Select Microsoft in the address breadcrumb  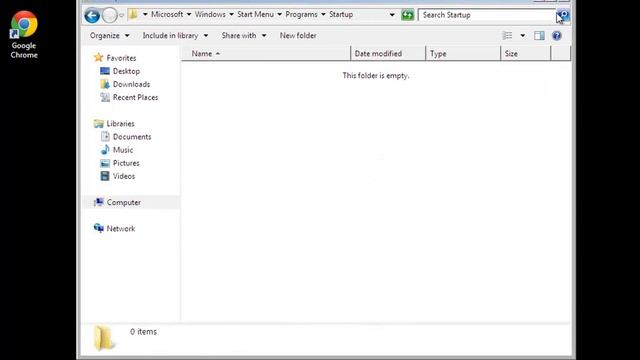167,14
